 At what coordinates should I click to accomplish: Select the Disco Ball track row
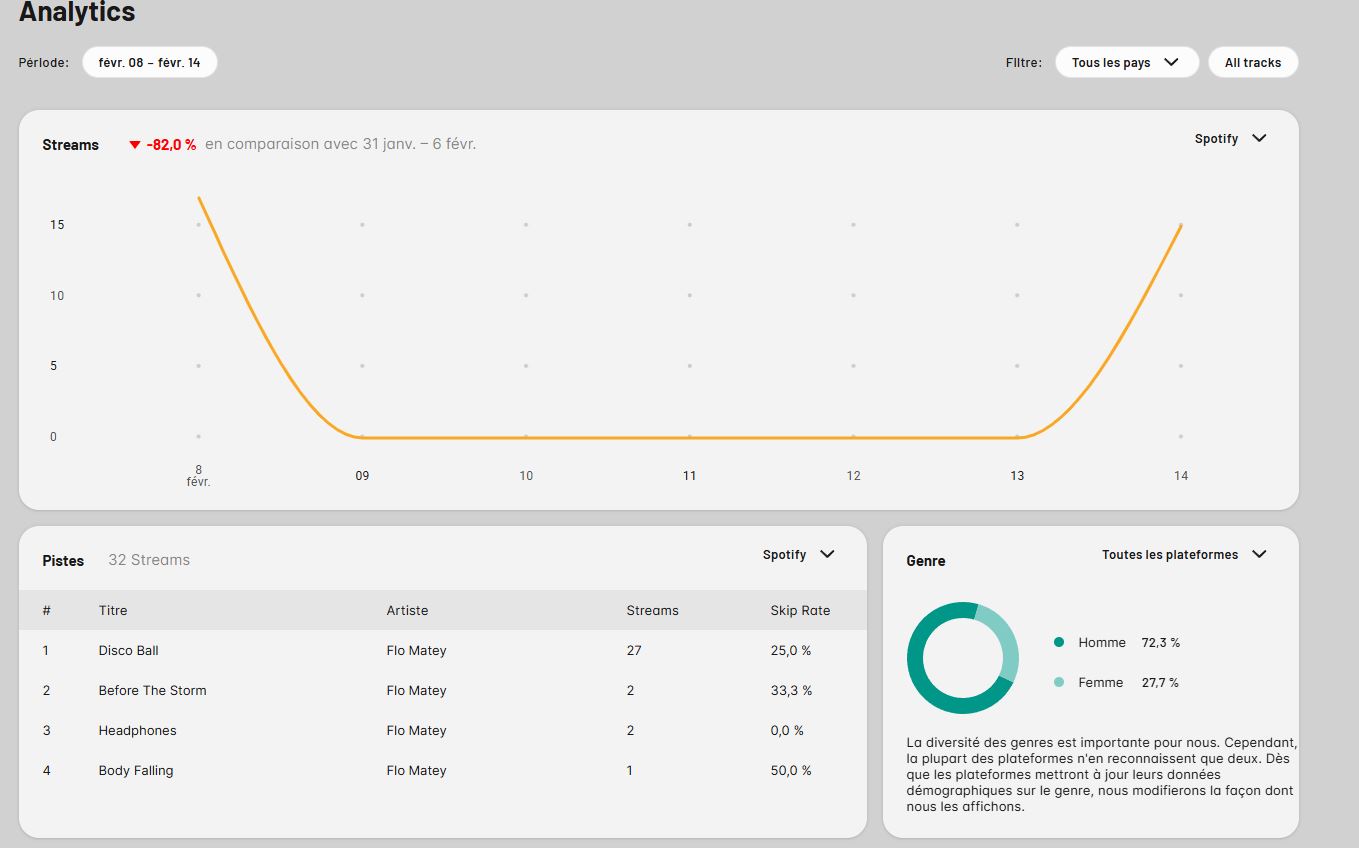(129, 651)
